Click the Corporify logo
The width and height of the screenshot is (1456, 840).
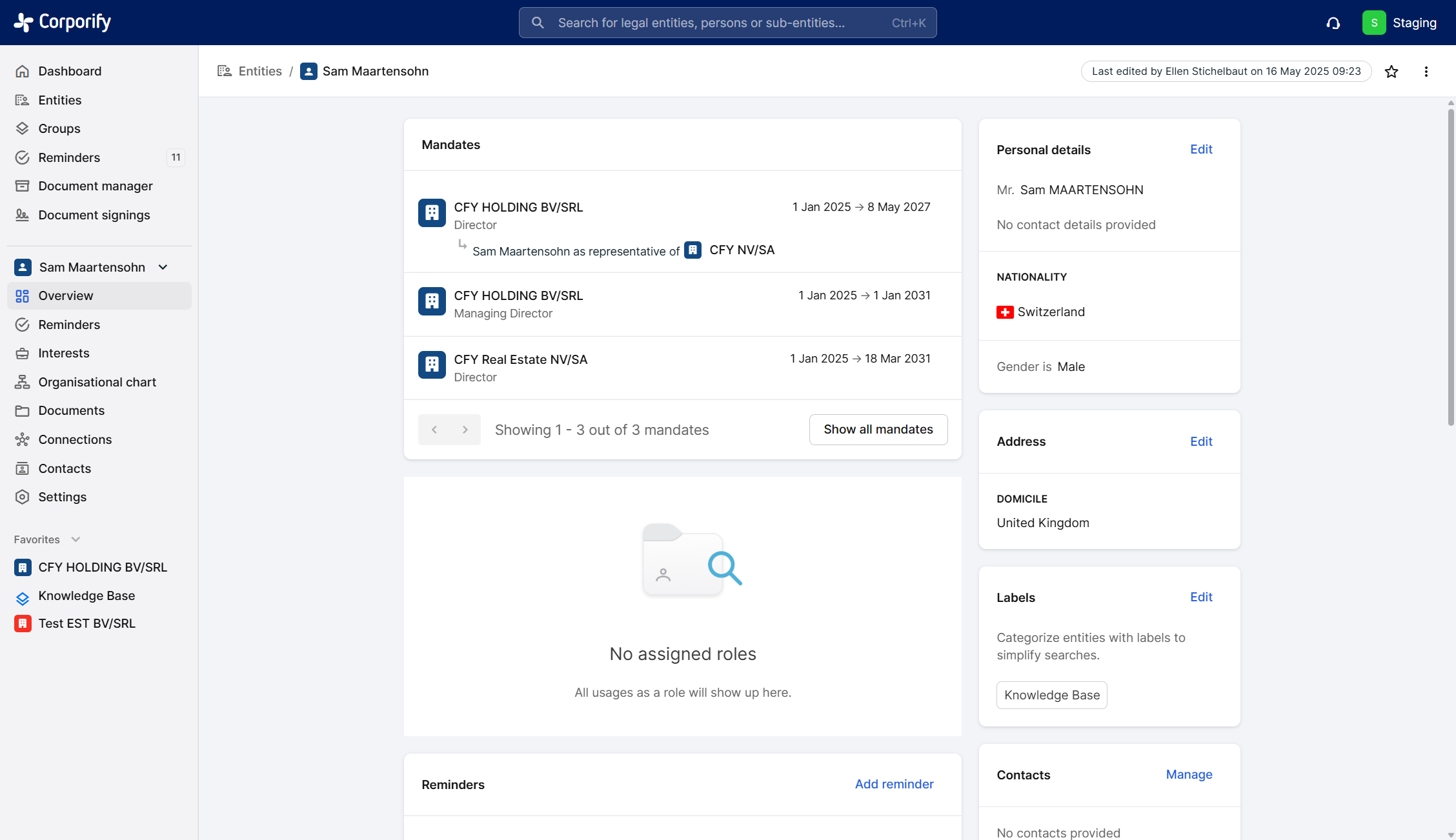point(63,22)
